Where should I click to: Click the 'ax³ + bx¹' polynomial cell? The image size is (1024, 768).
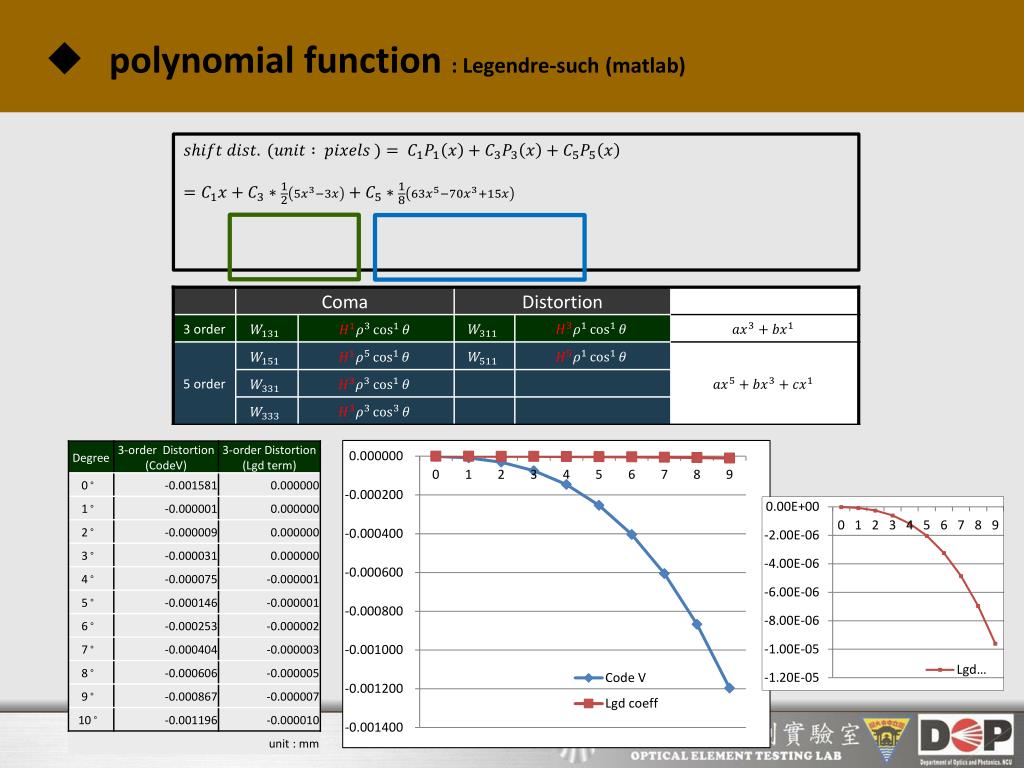(x=763, y=329)
